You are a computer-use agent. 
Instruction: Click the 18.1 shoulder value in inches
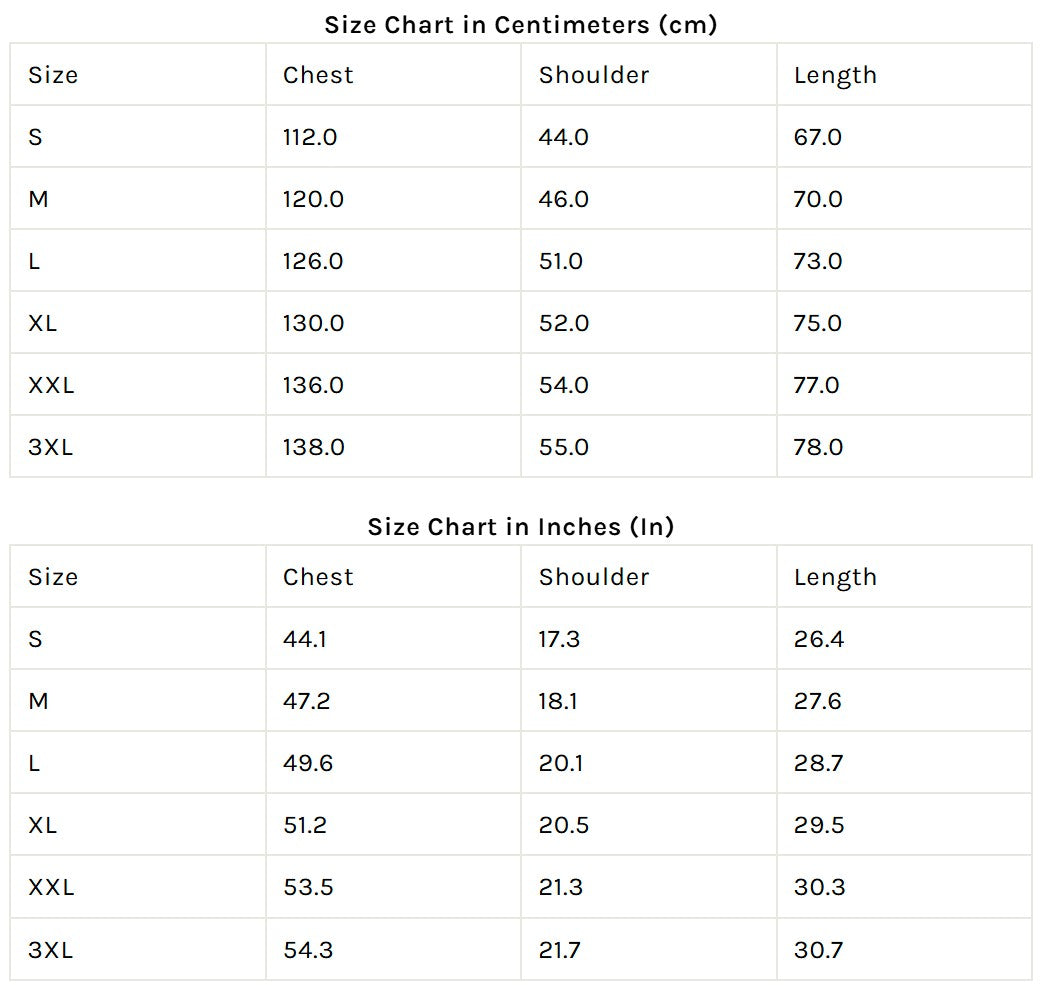point(558,701)
